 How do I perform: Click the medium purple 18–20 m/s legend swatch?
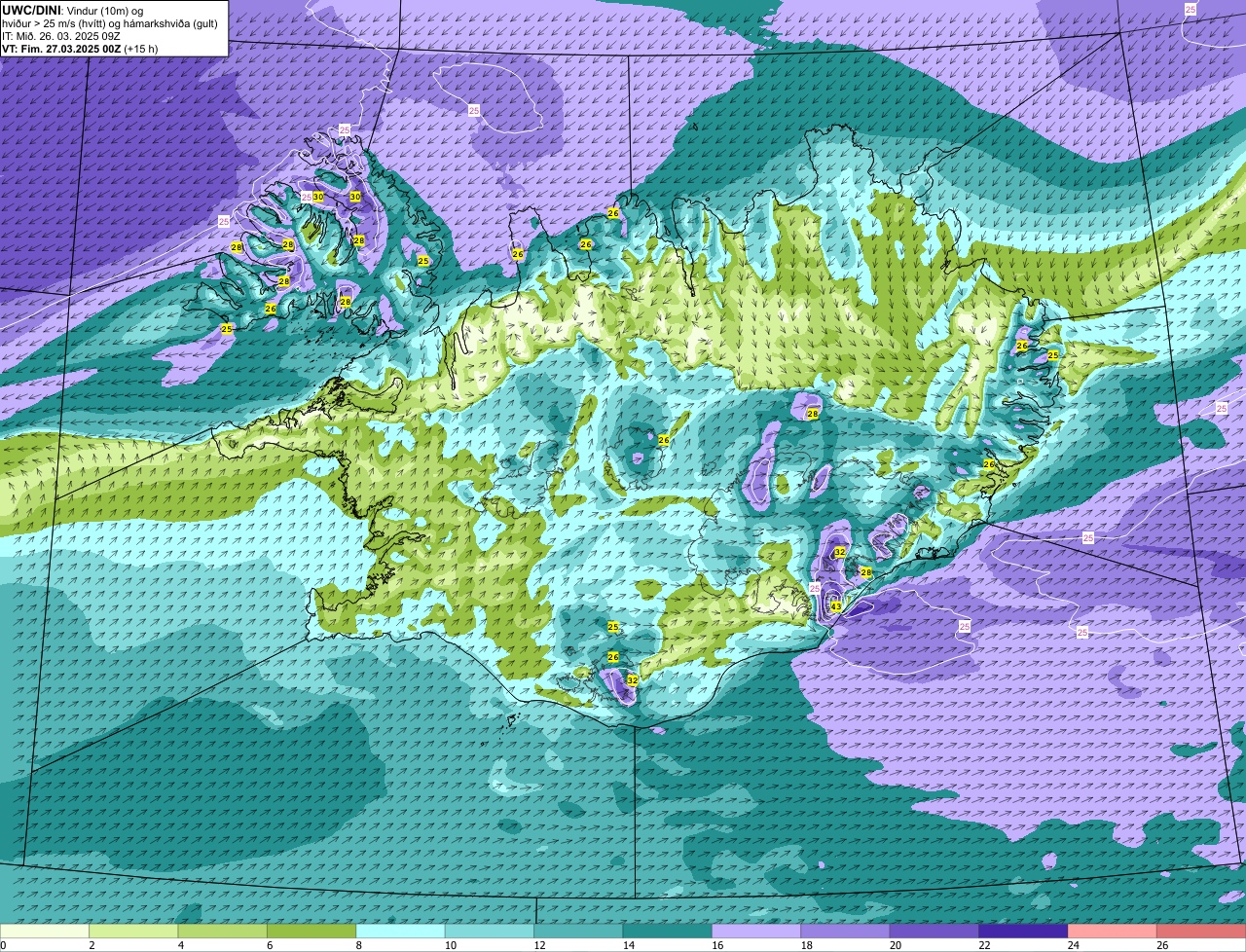846,931
